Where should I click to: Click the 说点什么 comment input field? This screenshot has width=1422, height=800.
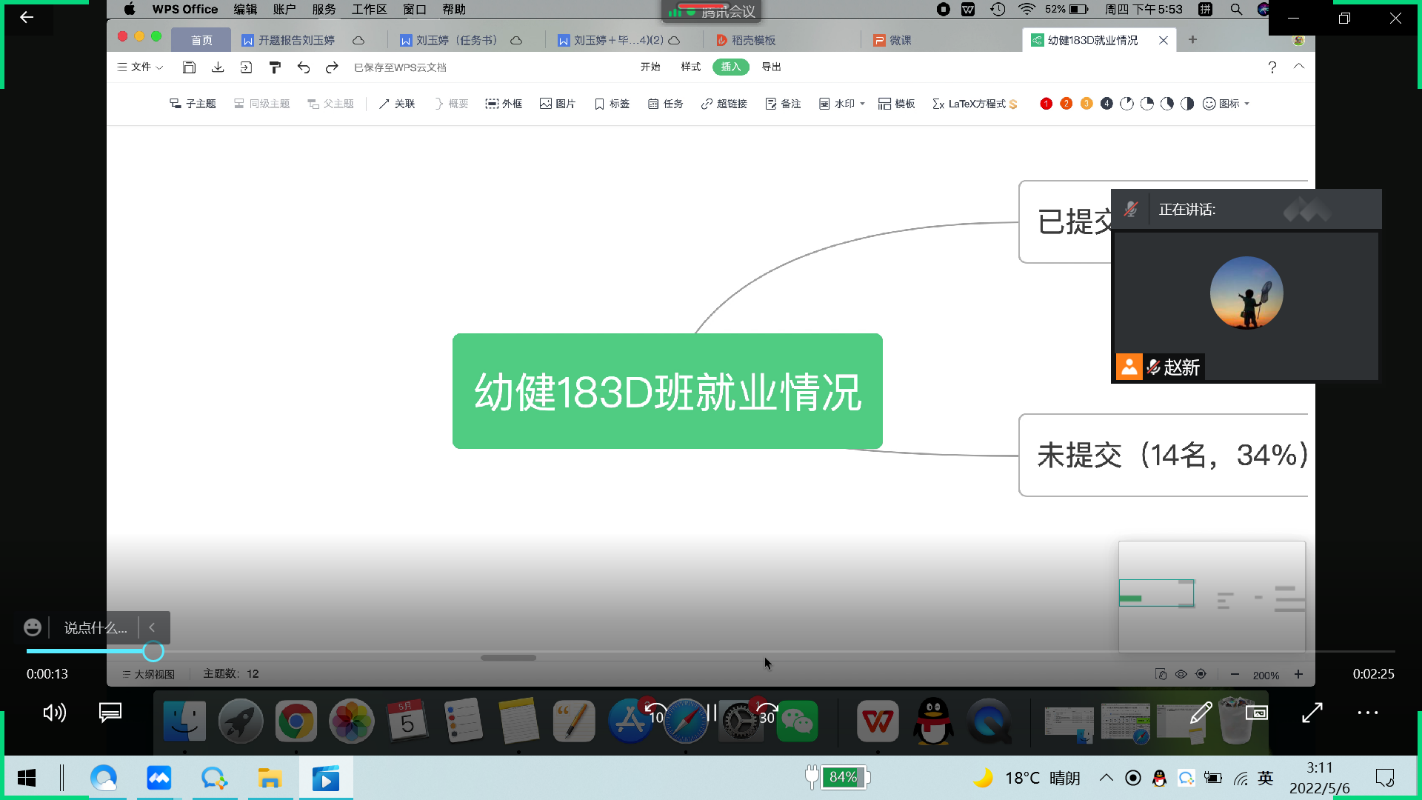point(95,628)
